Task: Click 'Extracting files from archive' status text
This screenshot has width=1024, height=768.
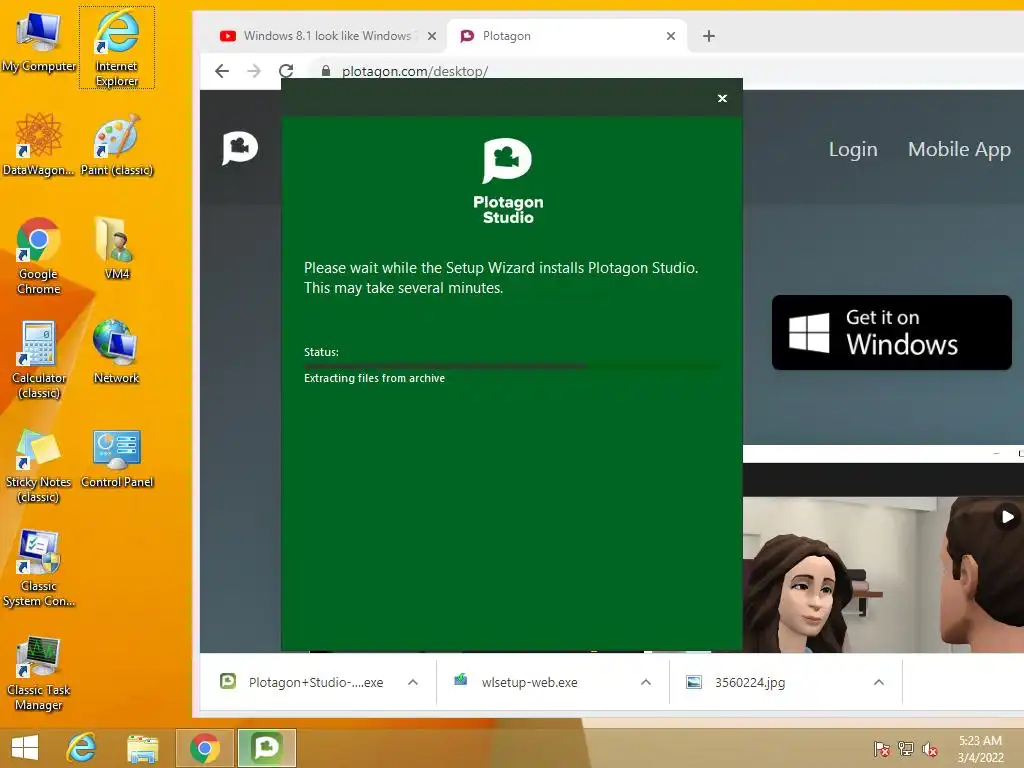Action: 374,378
